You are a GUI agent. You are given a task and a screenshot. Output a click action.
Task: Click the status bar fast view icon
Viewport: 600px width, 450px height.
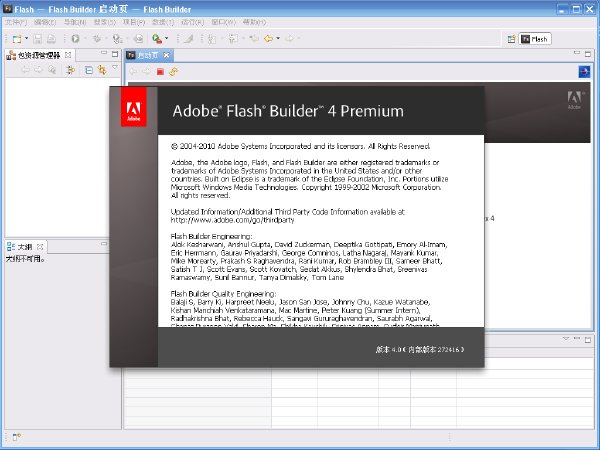pos(17,437)
